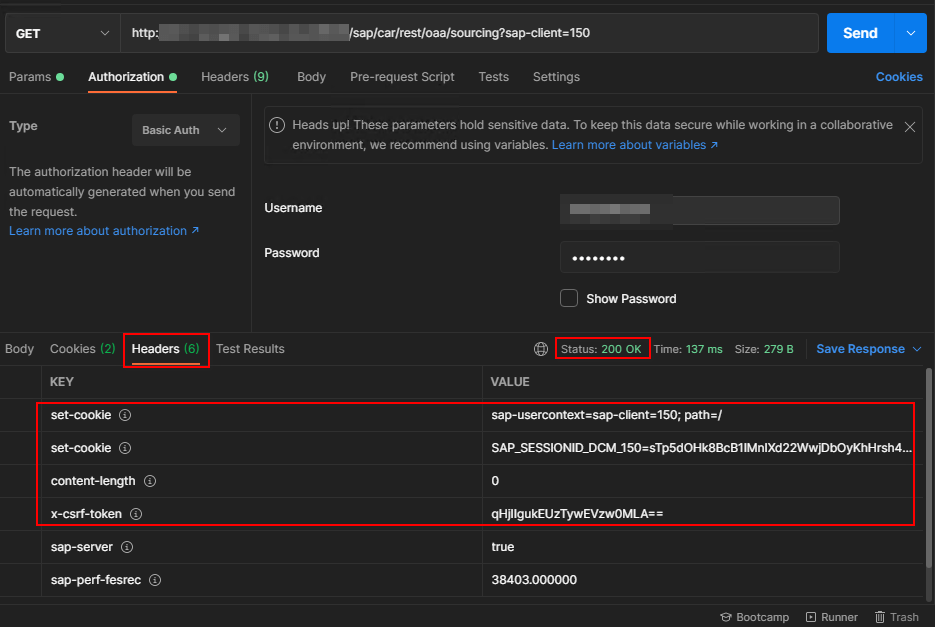
Task: Click into the Password input field
Action: [699, 257]
